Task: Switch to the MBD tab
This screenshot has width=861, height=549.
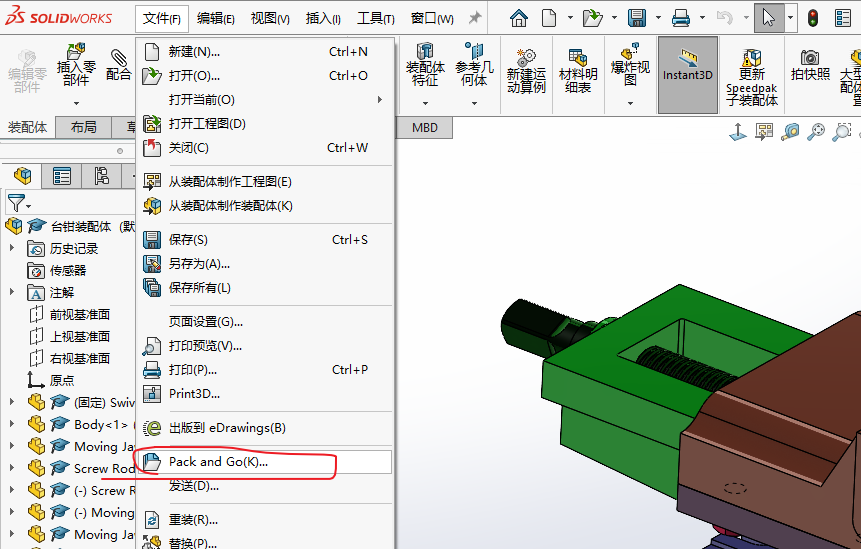Action: coord(425,127)
